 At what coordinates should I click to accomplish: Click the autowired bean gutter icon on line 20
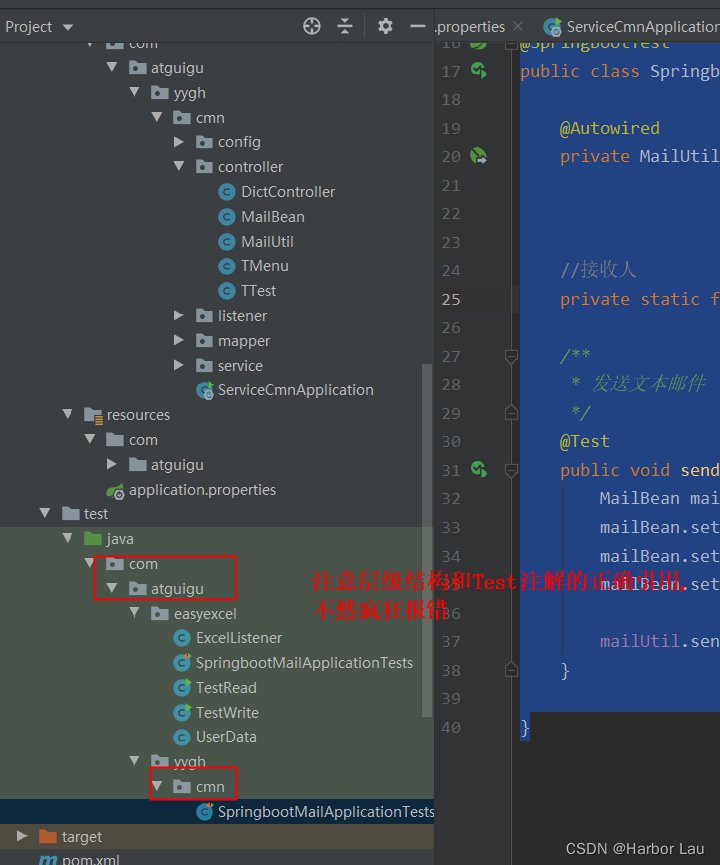click(x=478, y=156)
